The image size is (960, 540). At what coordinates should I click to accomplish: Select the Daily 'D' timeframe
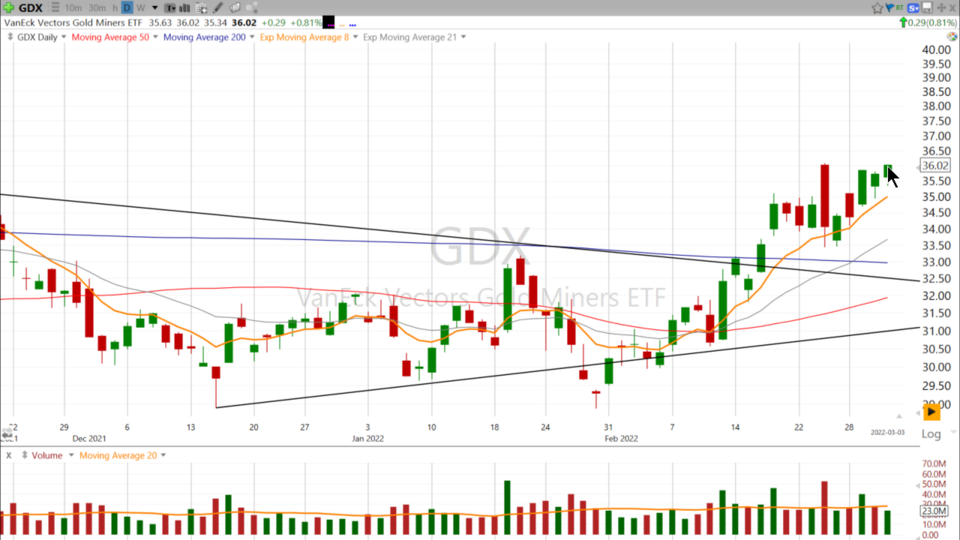(x=127, y=8)
